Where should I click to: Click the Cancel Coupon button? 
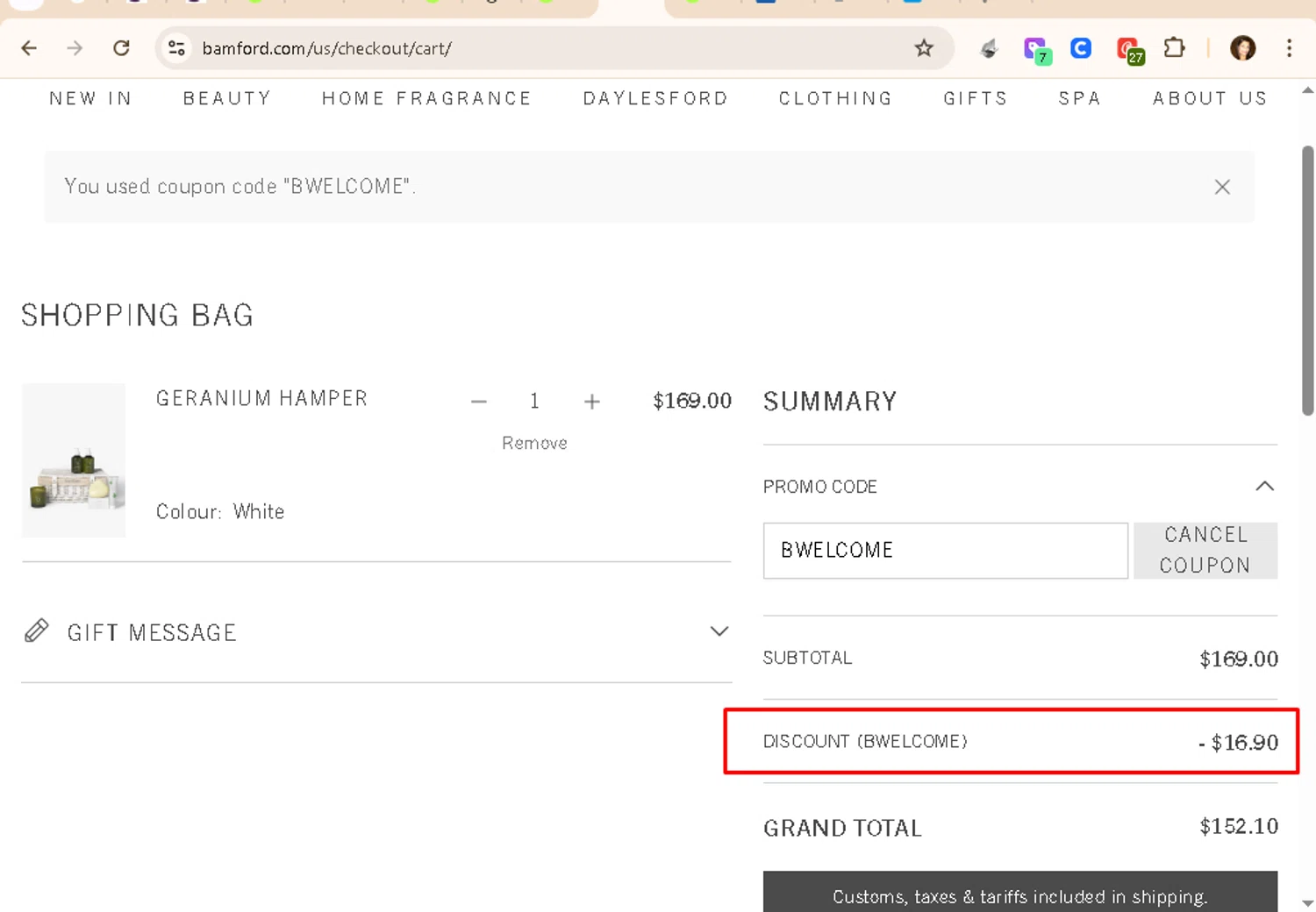[1205, 551]
